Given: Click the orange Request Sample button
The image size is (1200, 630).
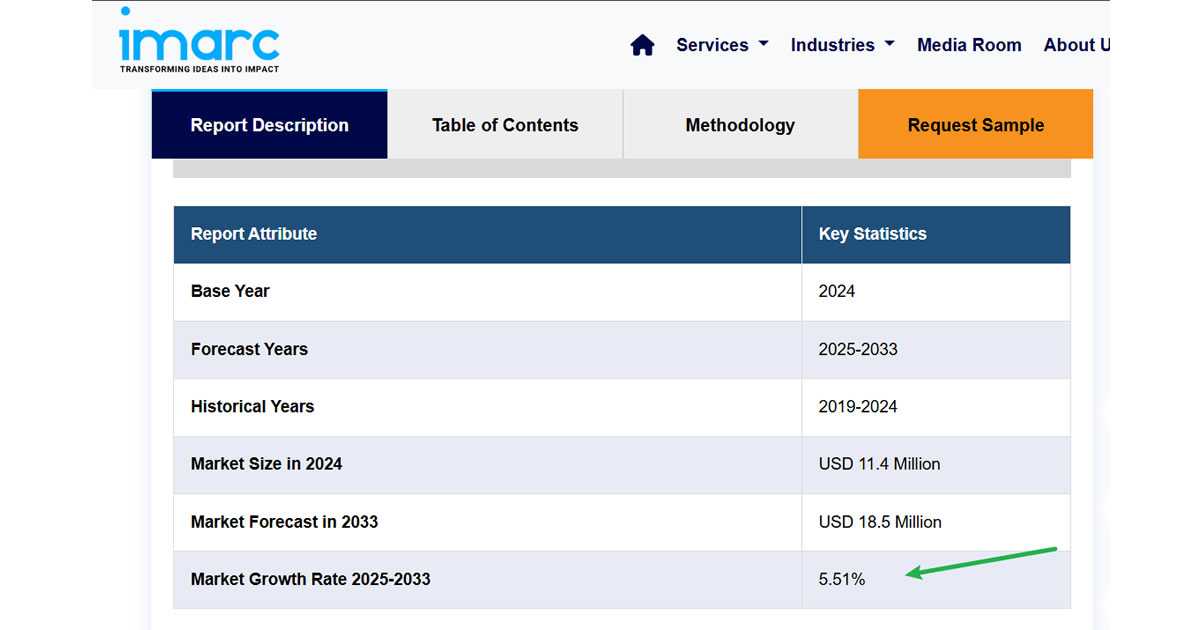Looking at the screenshot, I should point(976,125).
